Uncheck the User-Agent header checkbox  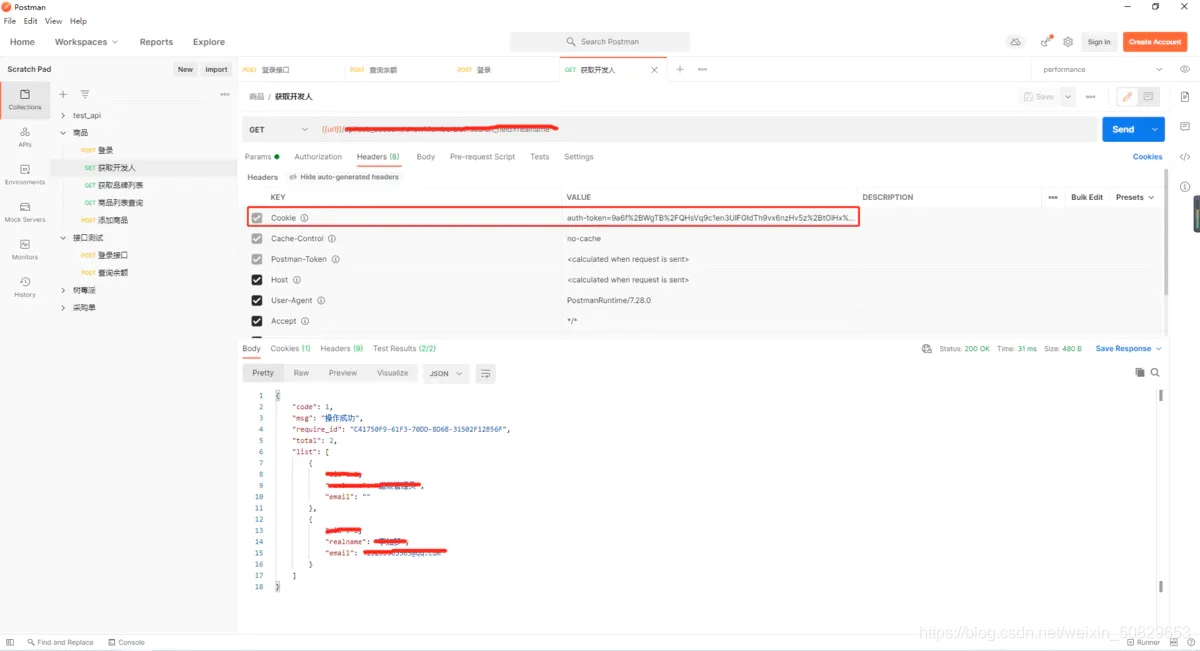[257, 300]
